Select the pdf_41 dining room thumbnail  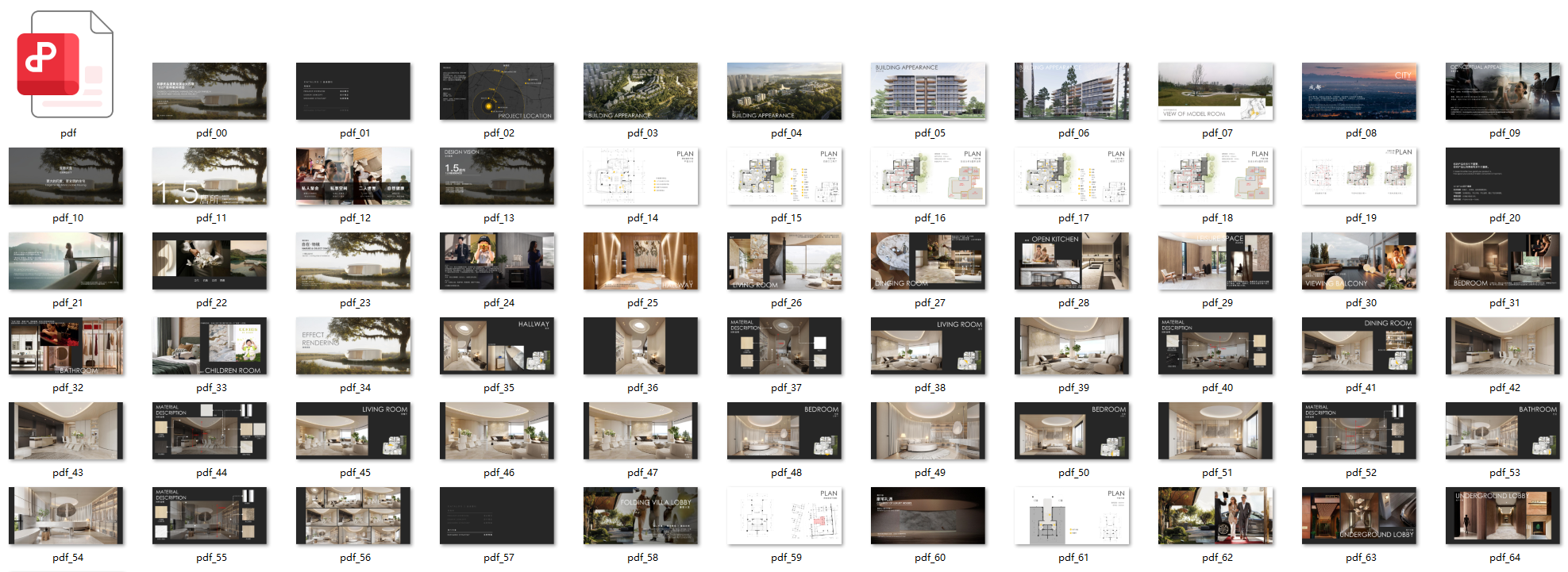click(x=1359, y=346)
